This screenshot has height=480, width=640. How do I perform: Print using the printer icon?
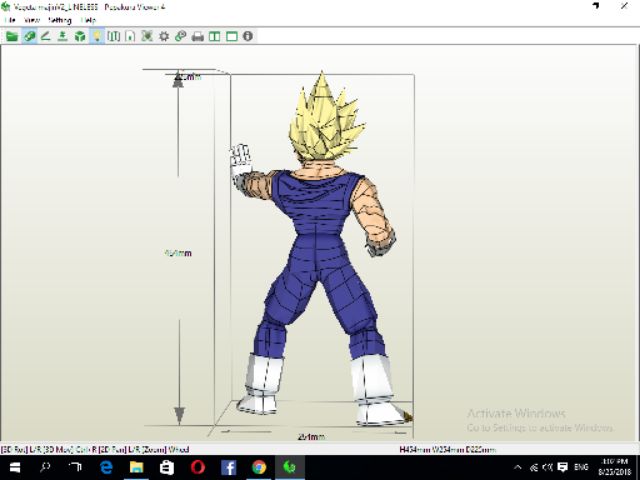(198, 37)
